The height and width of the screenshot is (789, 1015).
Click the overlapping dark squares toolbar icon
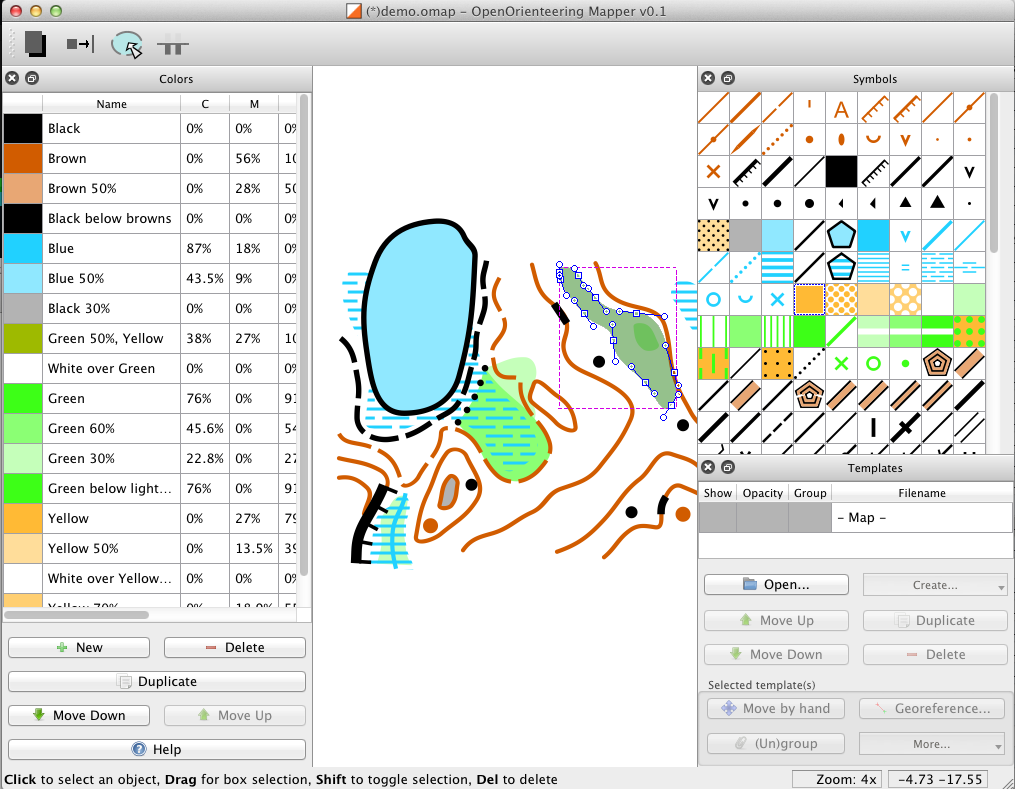tap(36, 44)
